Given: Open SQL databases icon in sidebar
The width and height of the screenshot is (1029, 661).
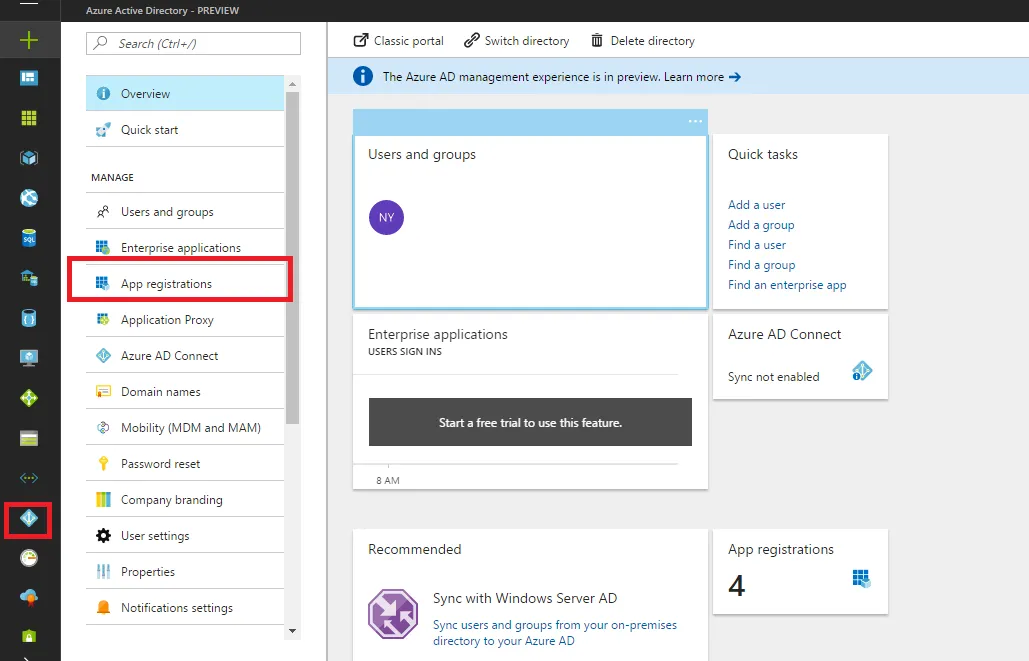Looking at the screenshot, I should coord(29,238).
